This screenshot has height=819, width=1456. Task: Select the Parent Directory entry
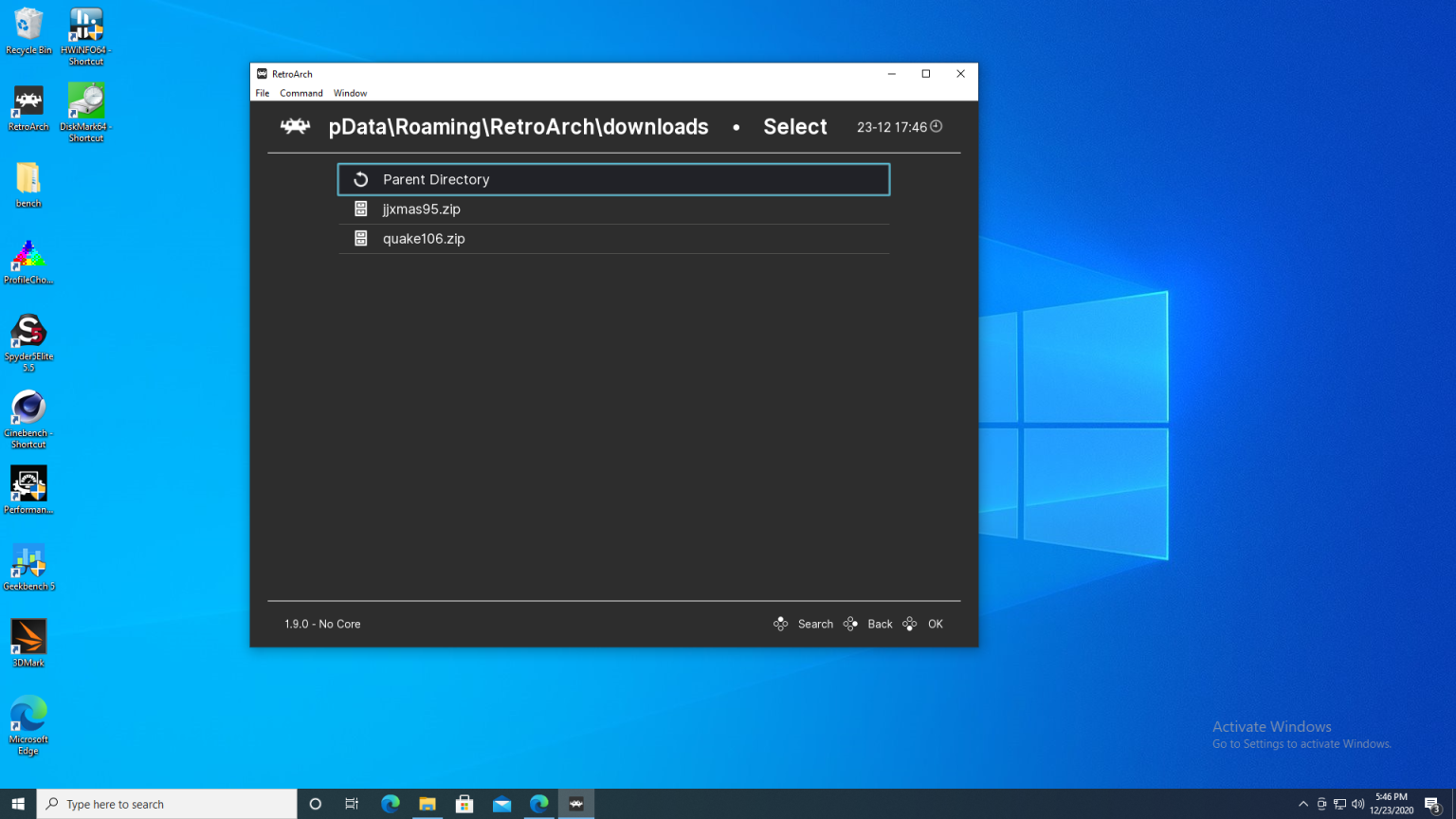pos(613,179)
